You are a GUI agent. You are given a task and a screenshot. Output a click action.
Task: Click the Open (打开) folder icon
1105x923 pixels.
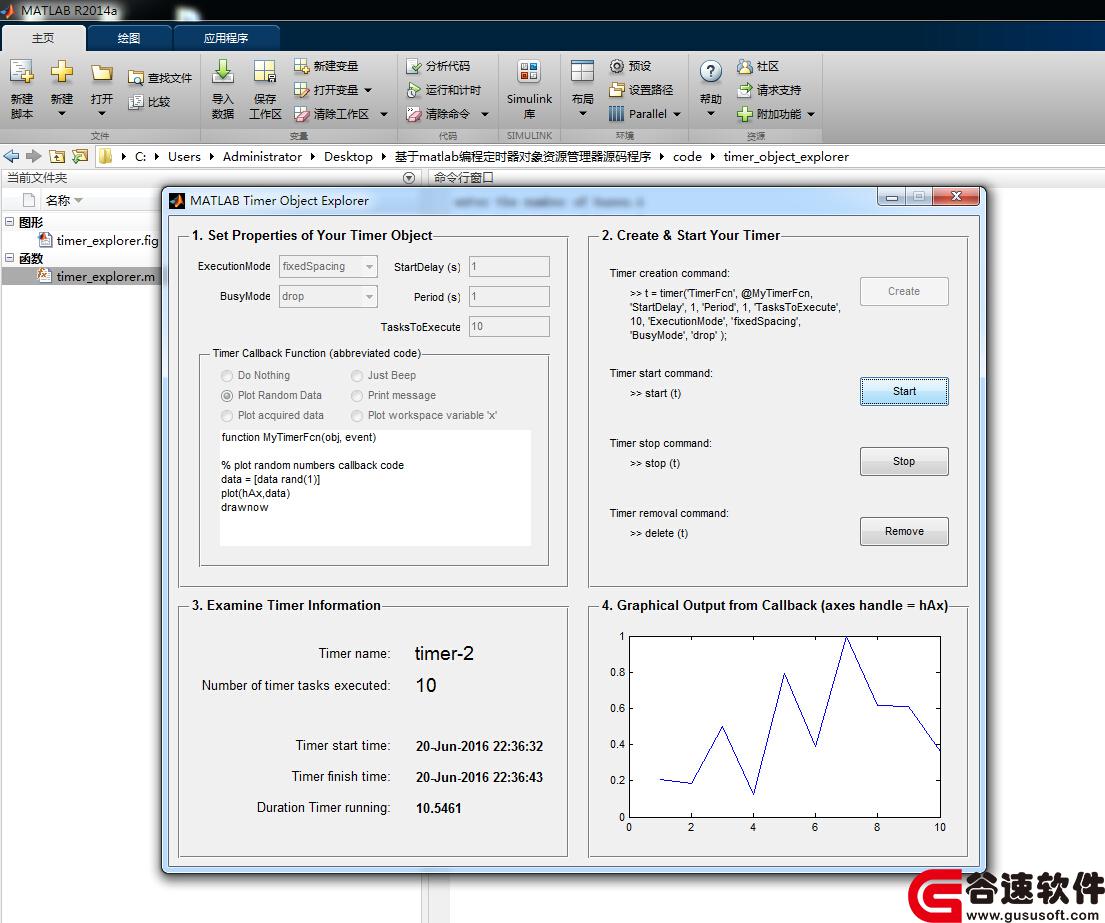101,73
